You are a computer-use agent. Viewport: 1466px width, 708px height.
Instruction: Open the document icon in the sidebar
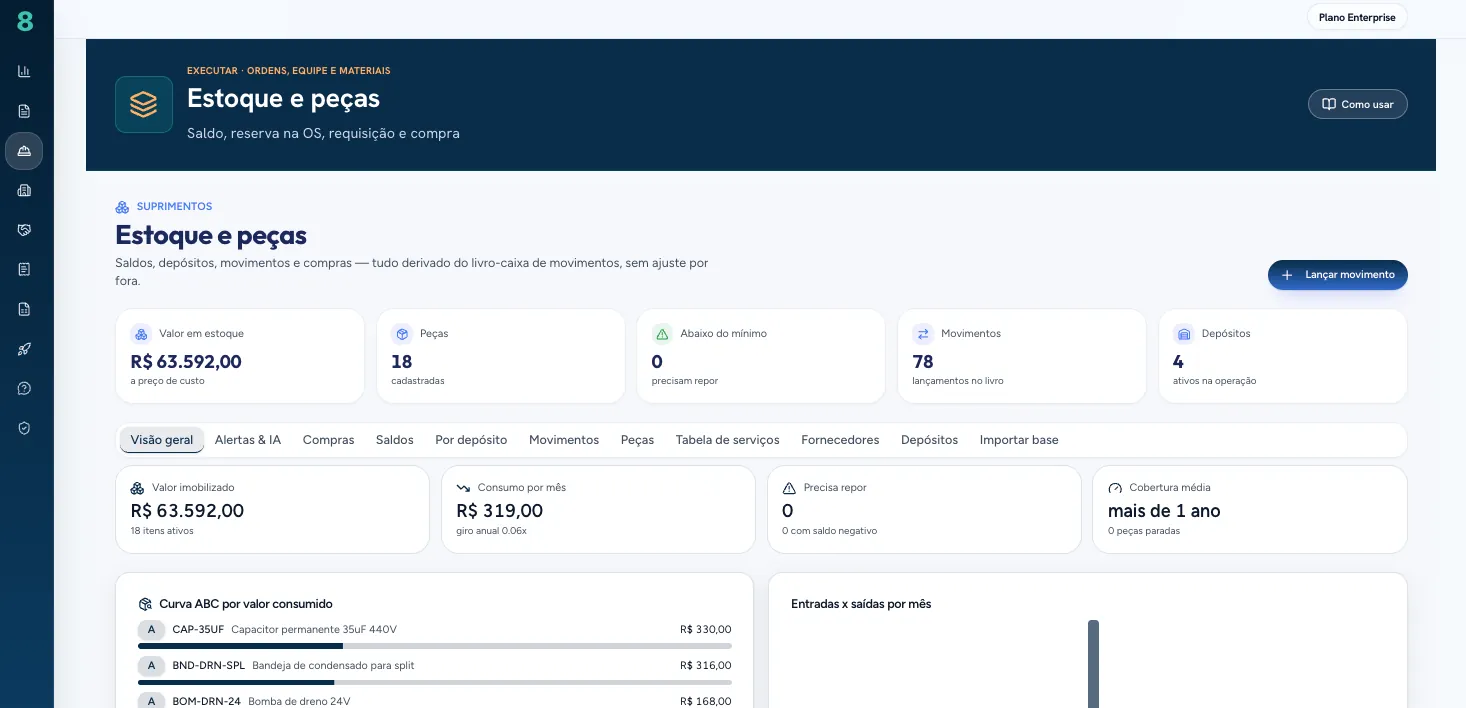(x=24, y=111)
